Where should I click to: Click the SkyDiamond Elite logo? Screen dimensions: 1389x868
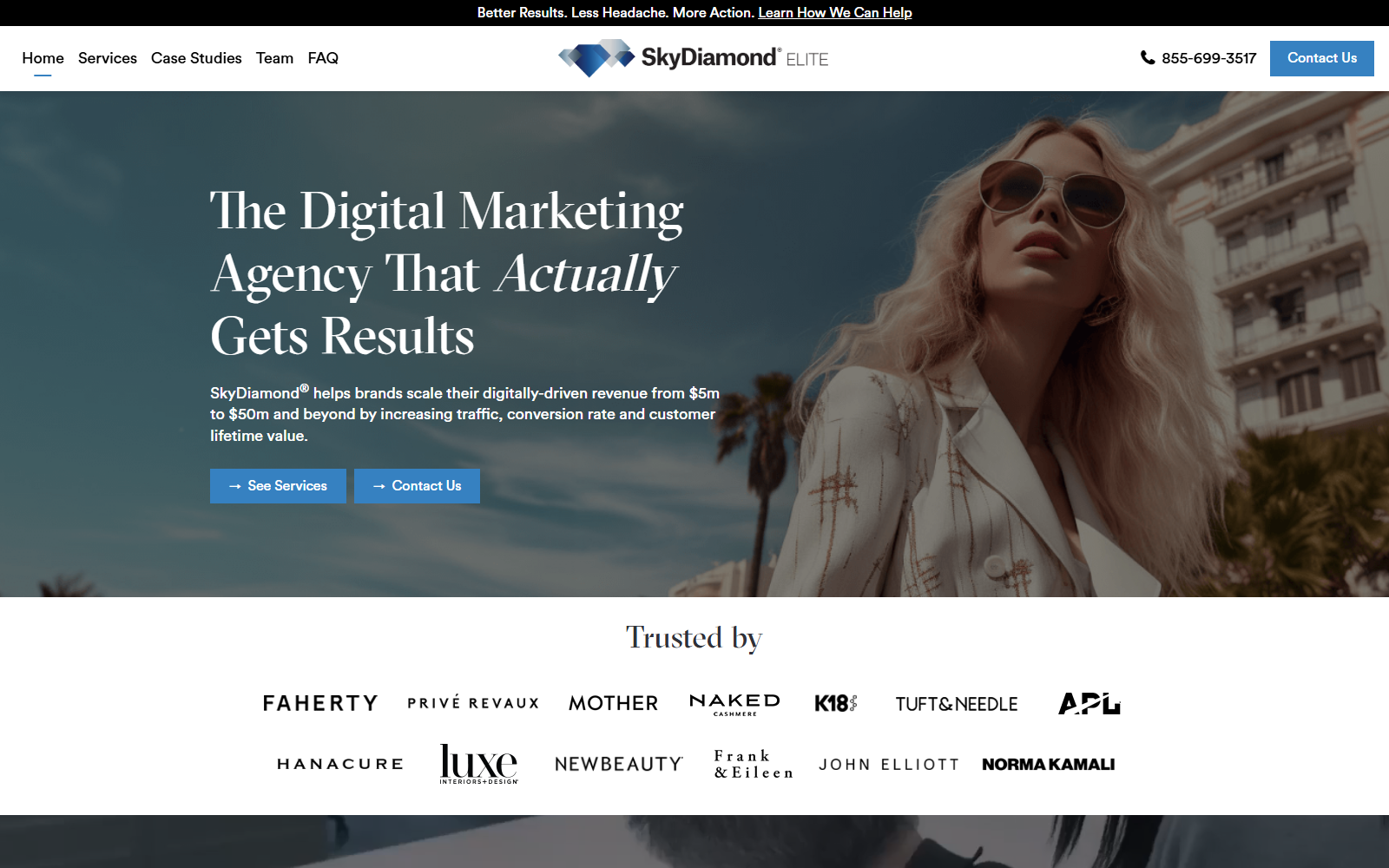(694, 58)
